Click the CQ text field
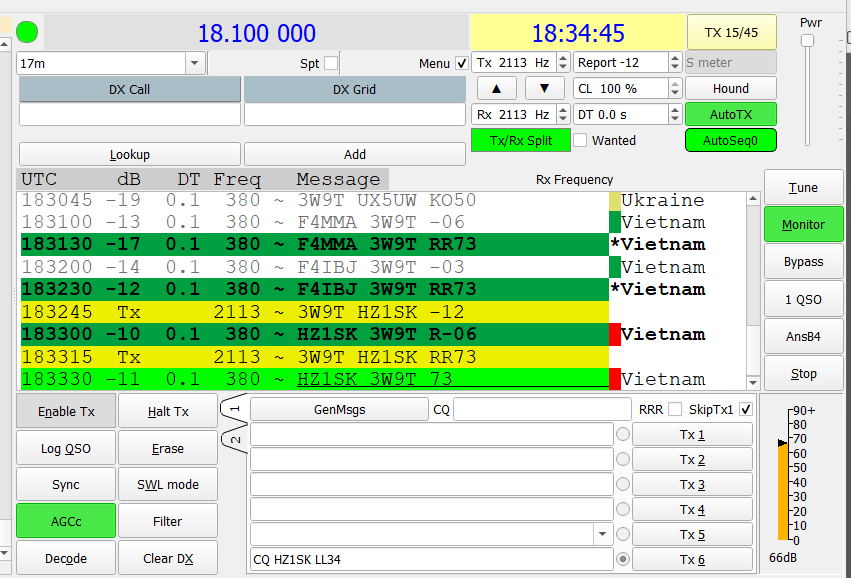This screenshot has width=851, height=578. coord(542,410)
